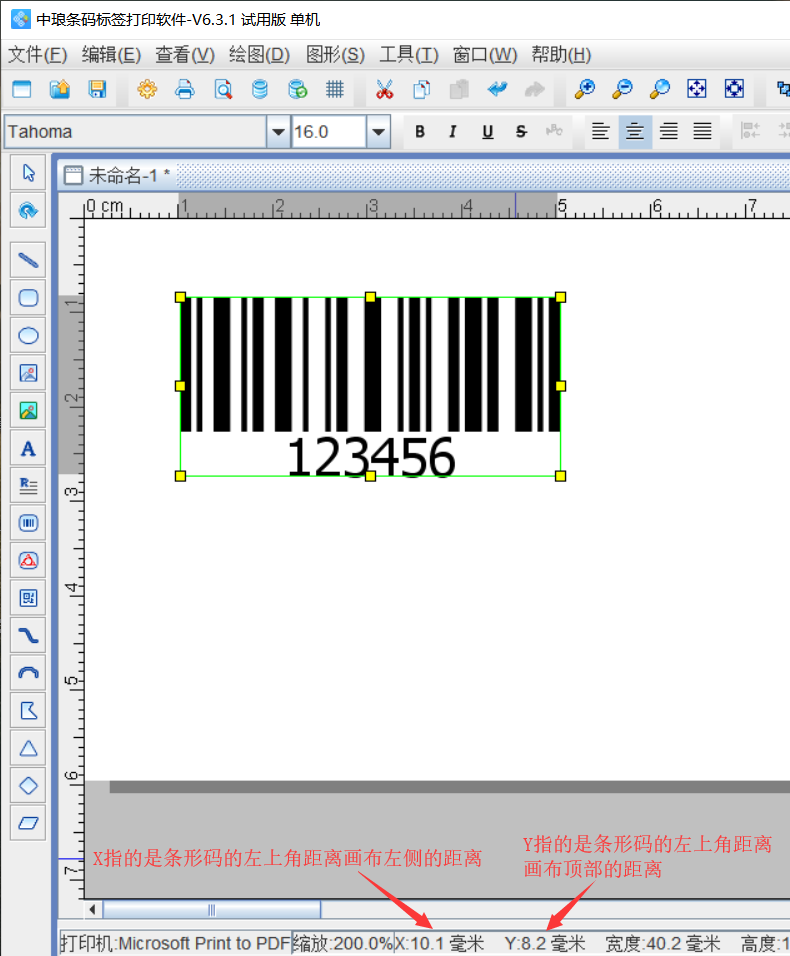Screen dimensions: 790x956
Task: Select the red triangle-circle tool
Action: click(x=28, y=561)
